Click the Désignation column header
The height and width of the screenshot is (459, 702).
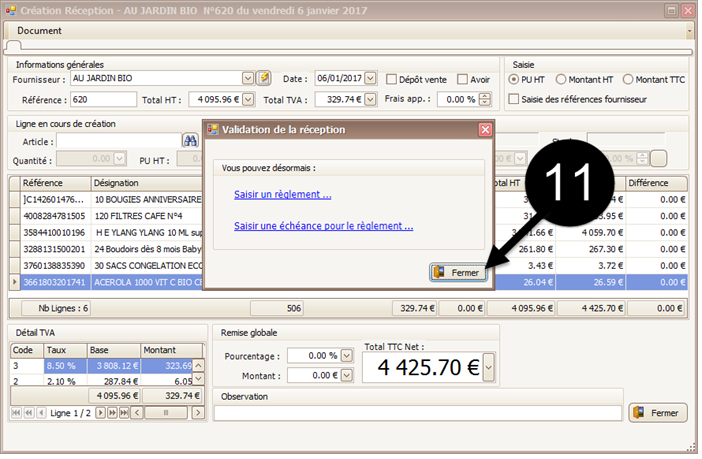[x=147, y=183]
